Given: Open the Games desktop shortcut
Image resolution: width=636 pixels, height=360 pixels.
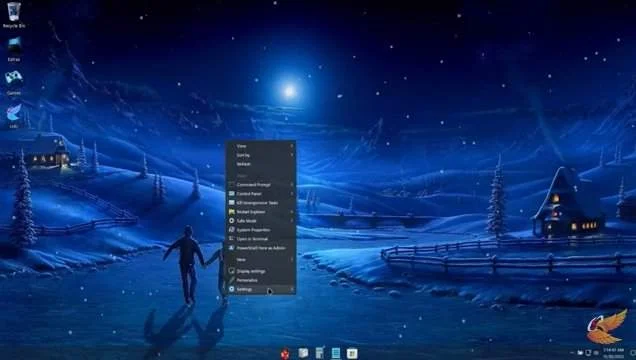Looking at the screenshot, I should coord(14,82).
